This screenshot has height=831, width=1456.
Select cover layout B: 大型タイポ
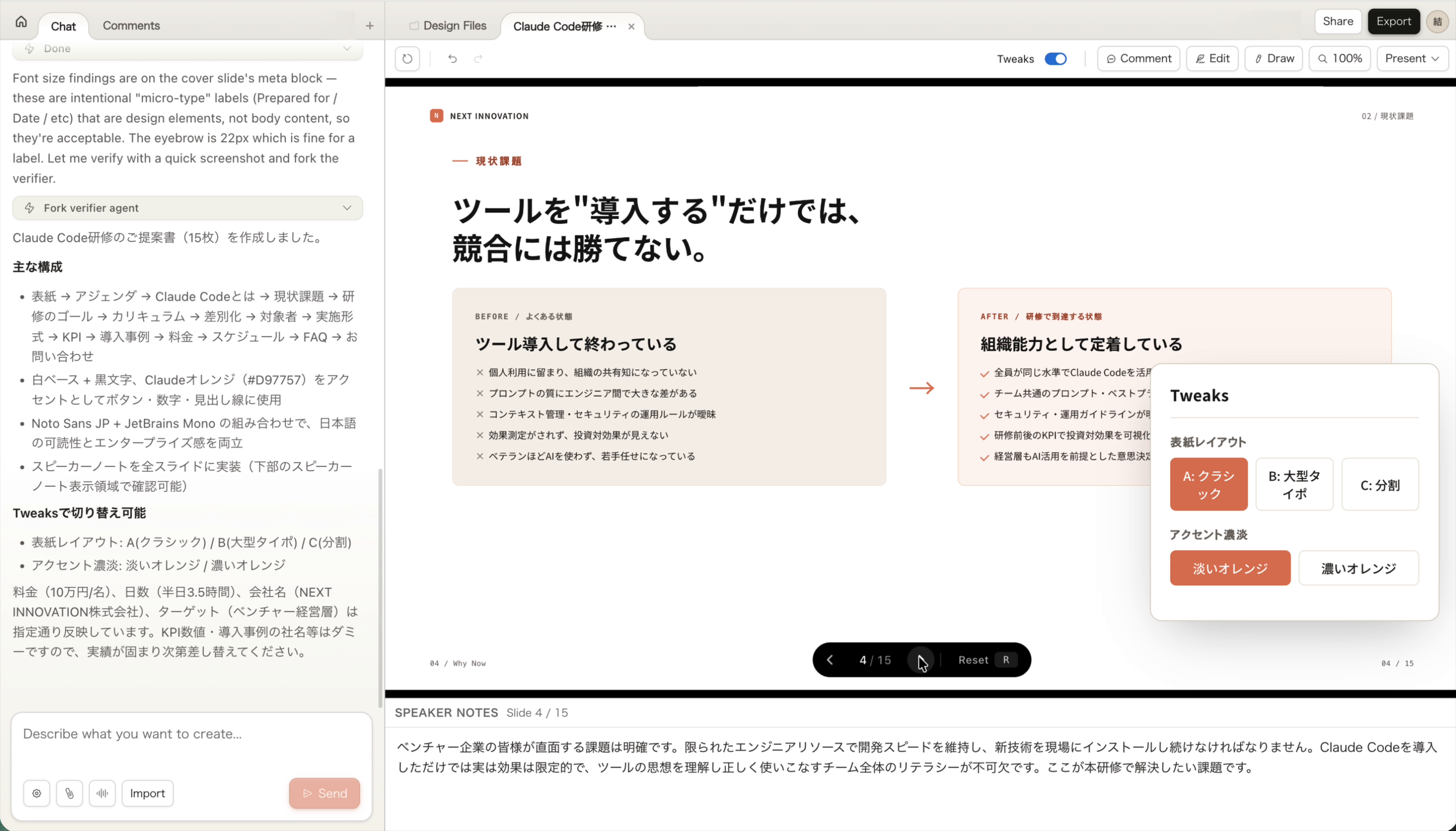pyautogui.click(x=1294, y=484)
